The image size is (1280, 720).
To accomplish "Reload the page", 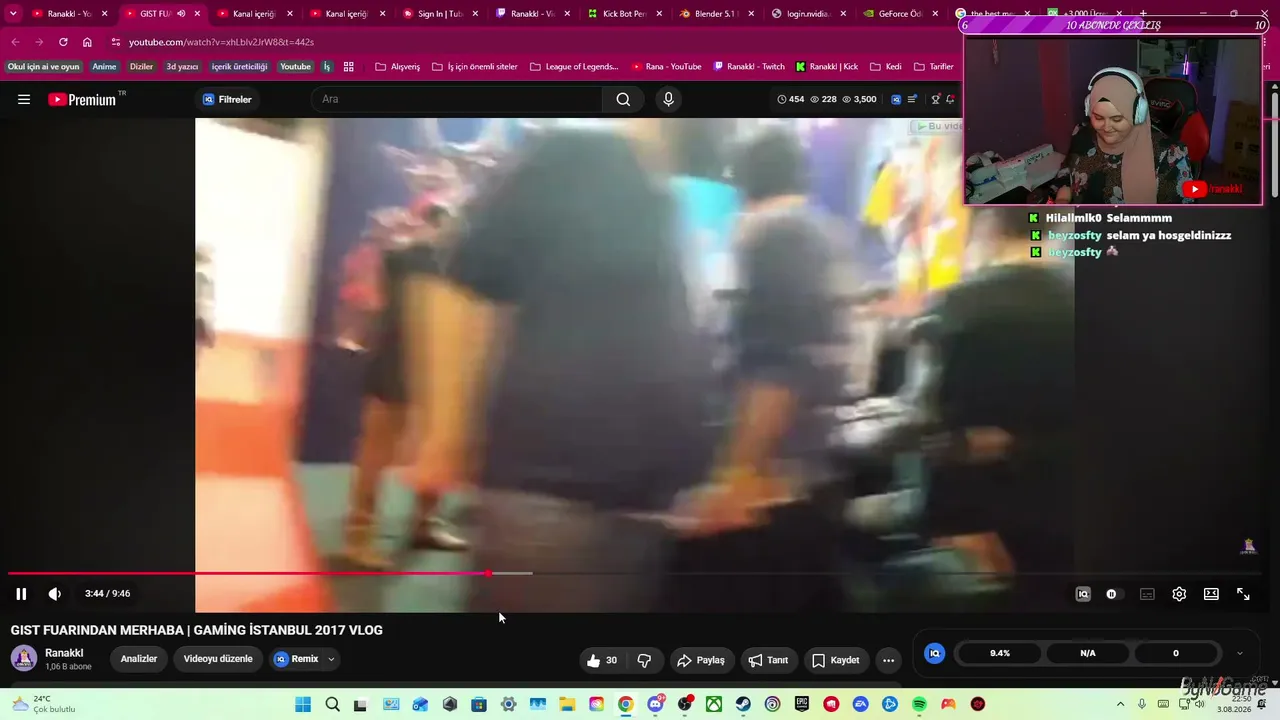I will 63,42.
